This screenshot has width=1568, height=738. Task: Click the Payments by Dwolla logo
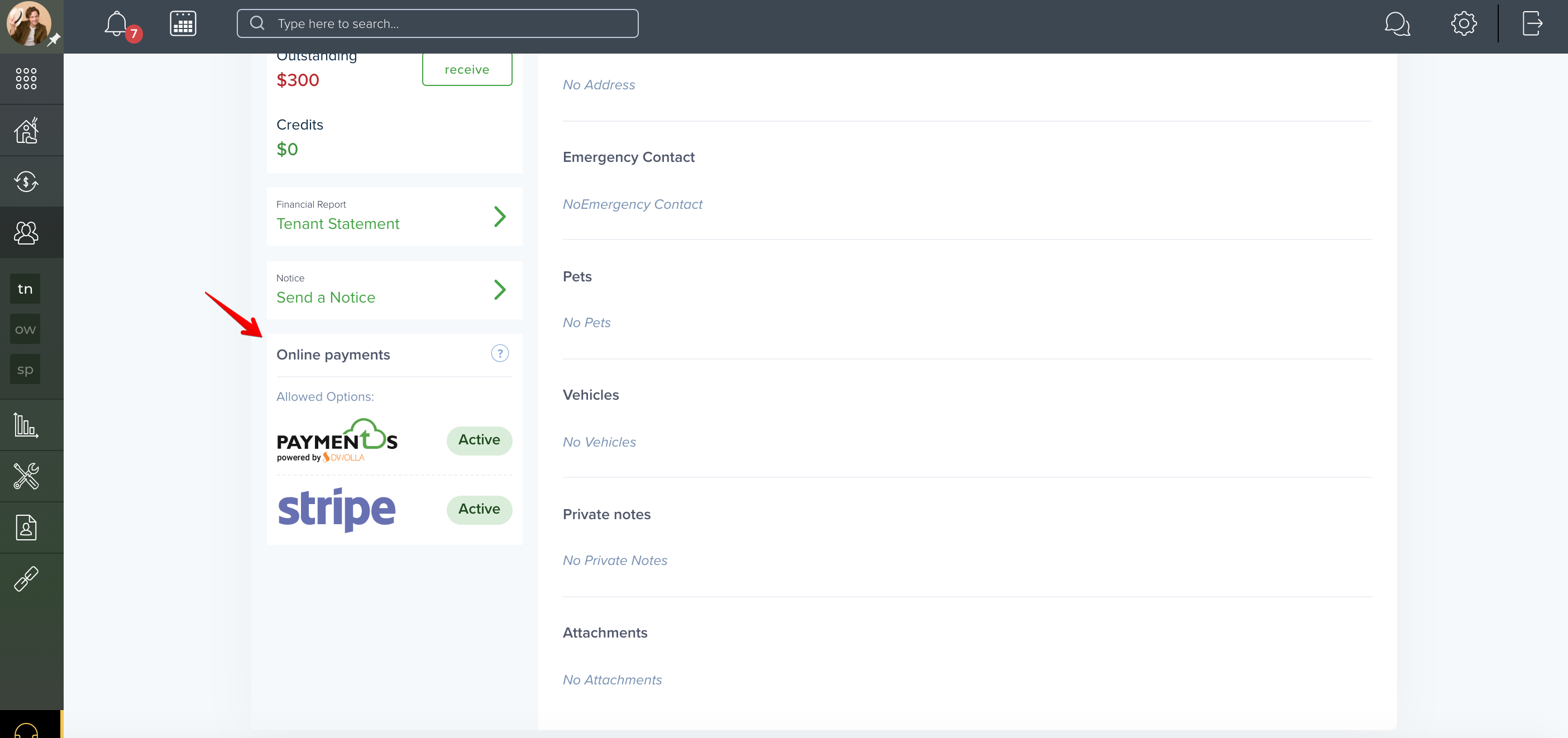pos(337,440)
